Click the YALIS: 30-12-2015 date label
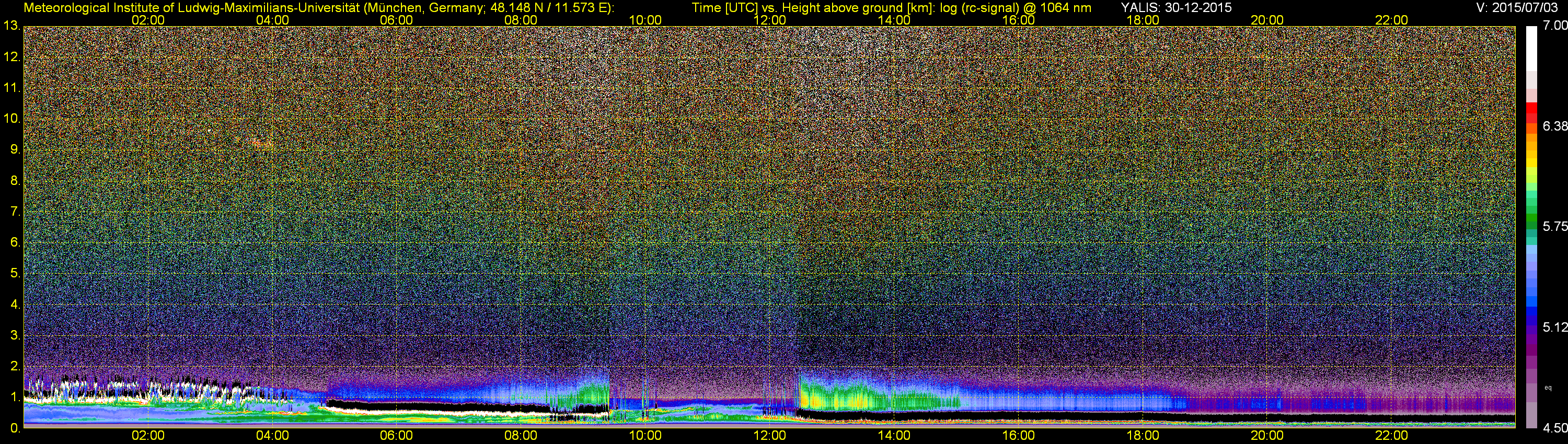 click(x=1176, y=7)
